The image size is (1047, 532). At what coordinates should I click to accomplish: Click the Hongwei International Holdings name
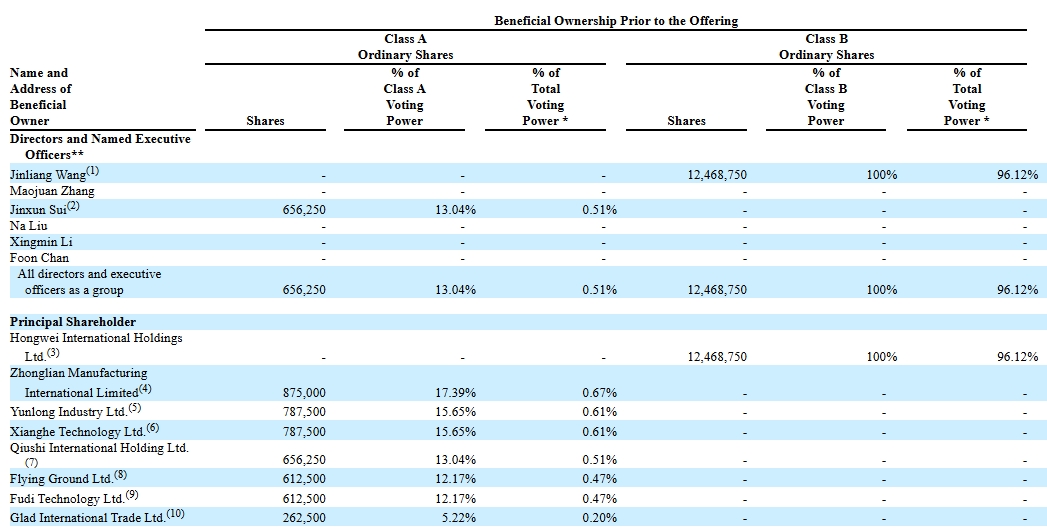tap(96, 338)
